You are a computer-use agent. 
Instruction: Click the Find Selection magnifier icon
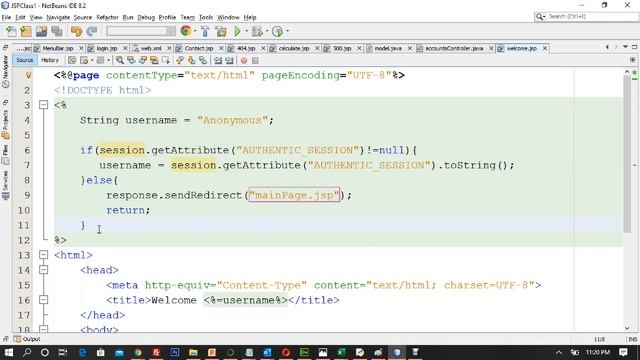coord(119,60)
